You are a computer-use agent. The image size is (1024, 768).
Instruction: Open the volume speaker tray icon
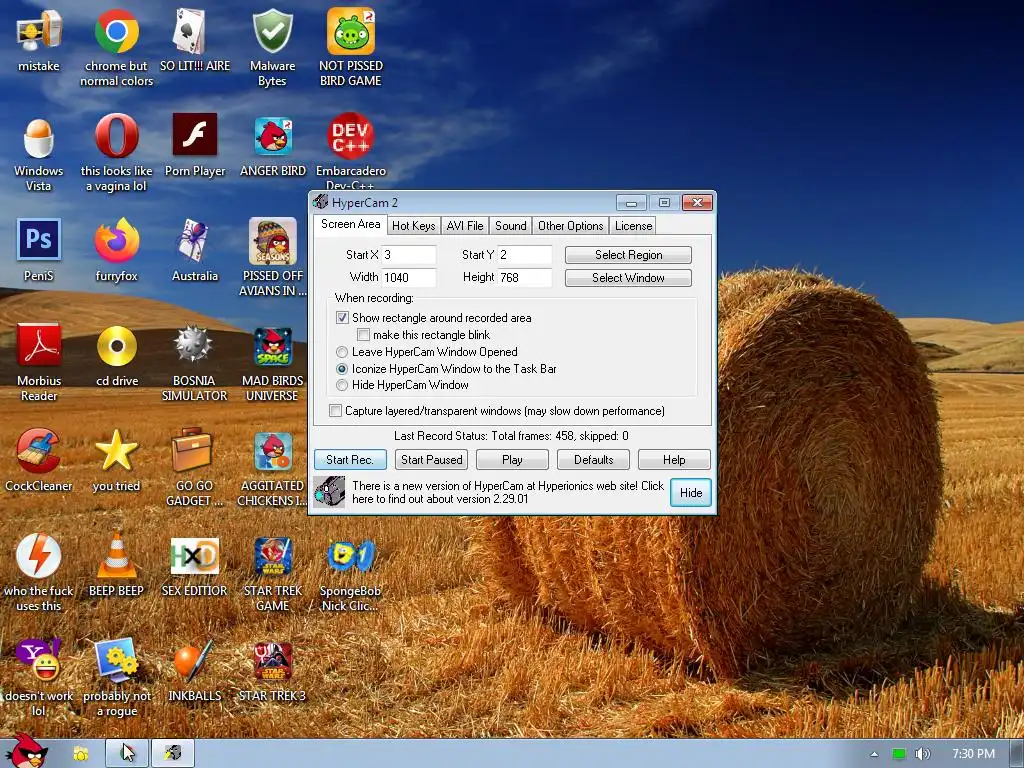point(923,754)
